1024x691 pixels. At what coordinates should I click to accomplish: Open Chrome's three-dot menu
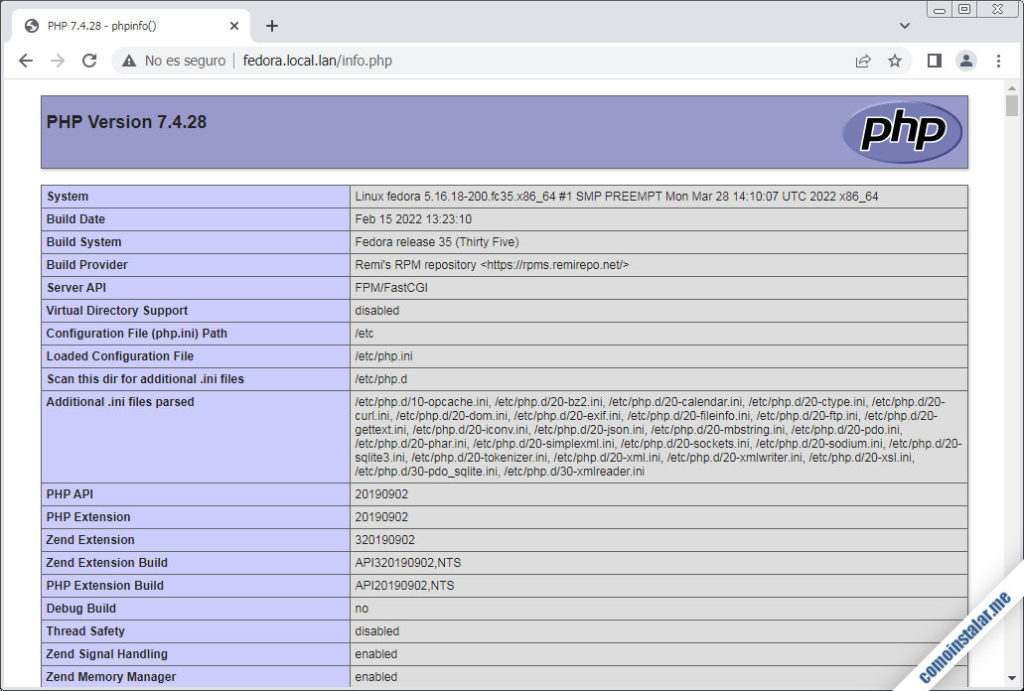[x=998, y=61]
